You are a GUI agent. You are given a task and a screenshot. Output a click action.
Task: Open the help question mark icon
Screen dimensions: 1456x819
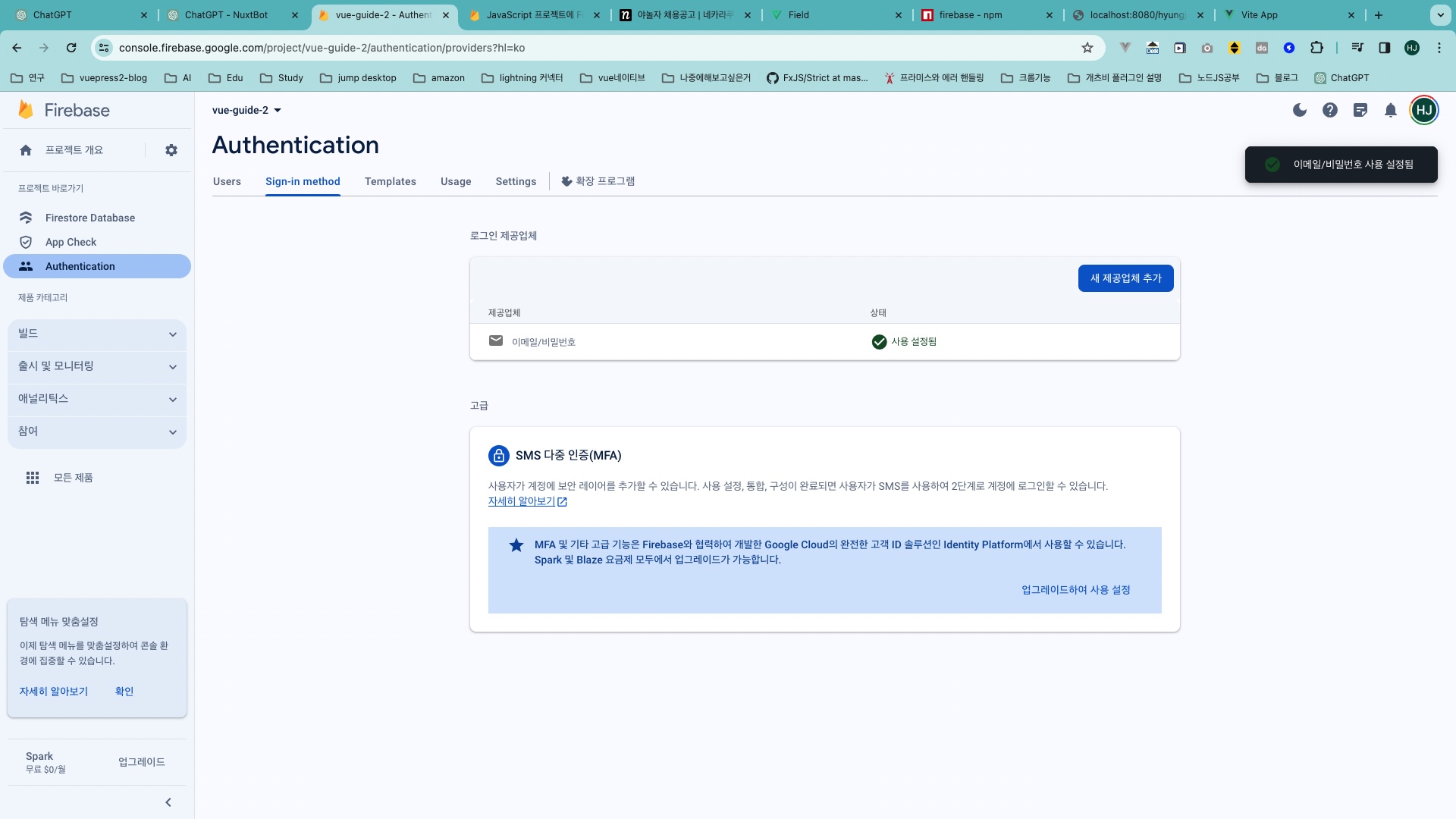pos(1330,110)
